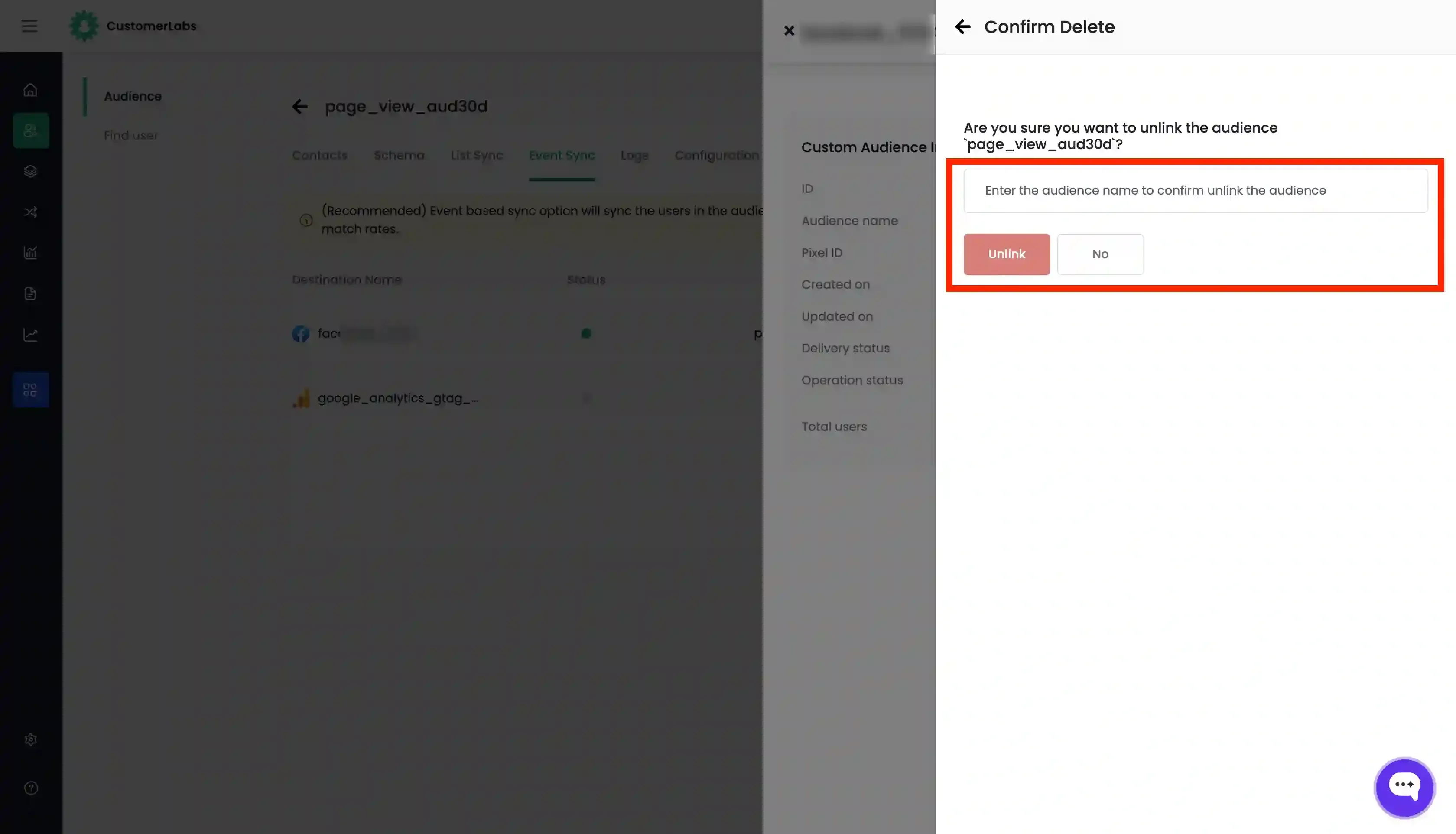Go back from page_view_aud30d audience
The image size is (1456, 834).
tap(300, 107)
